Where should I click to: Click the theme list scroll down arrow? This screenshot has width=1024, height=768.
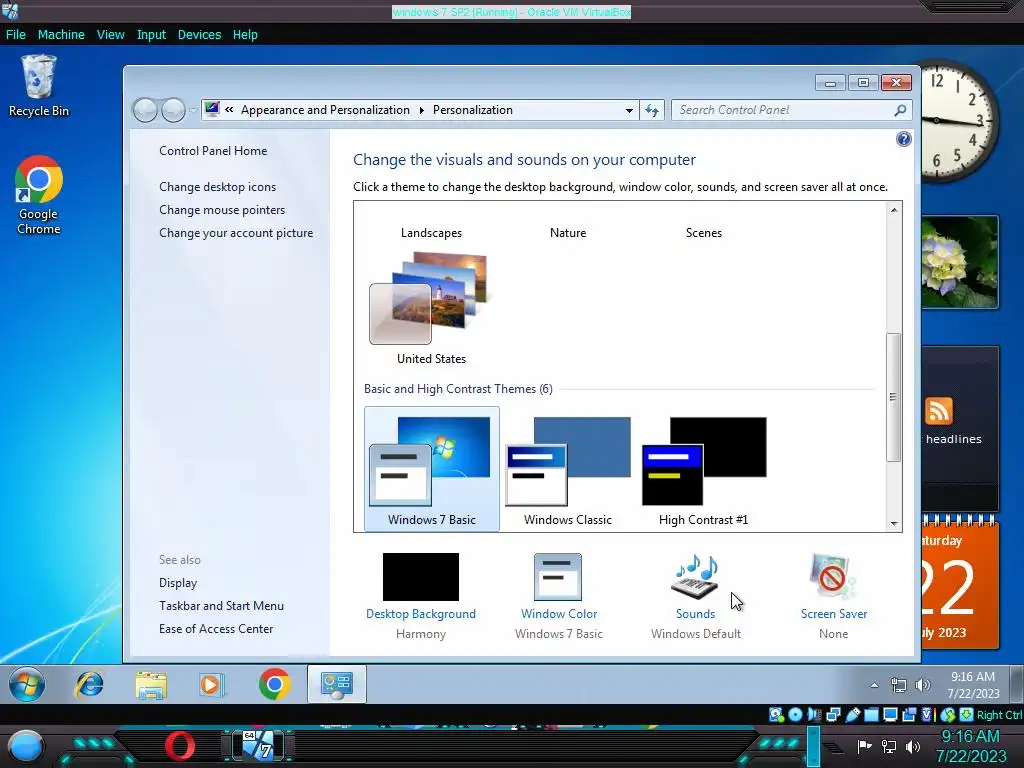point(893,524)
